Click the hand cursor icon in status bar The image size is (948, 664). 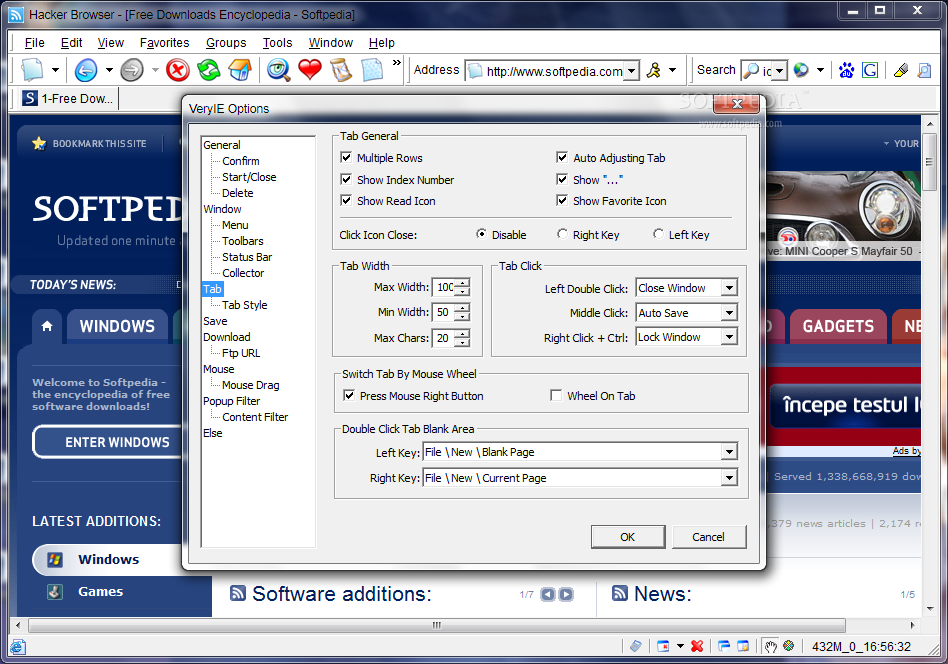[770, 646]
